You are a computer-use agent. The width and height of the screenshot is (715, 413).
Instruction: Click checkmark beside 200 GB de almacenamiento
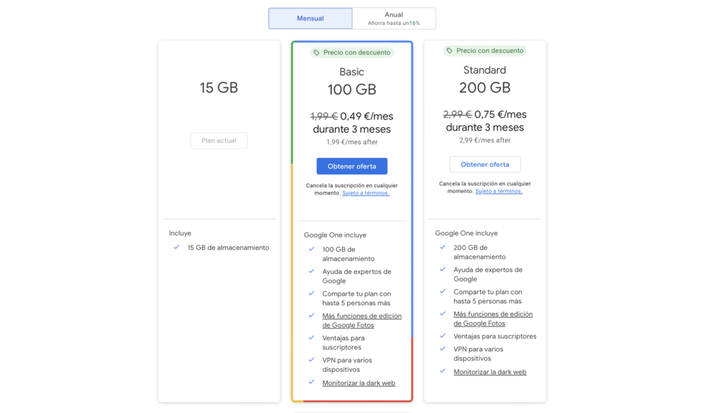(x=442, y=247)
